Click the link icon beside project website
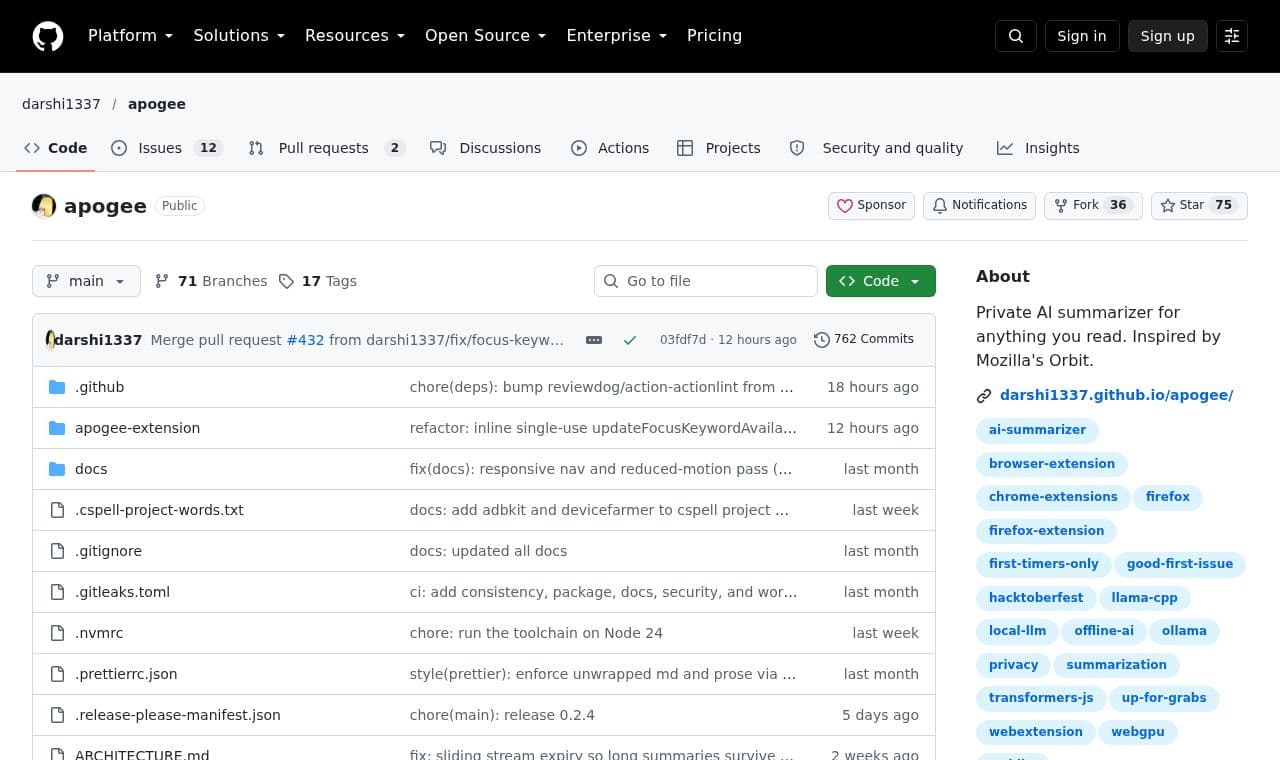 coord(984,396)
